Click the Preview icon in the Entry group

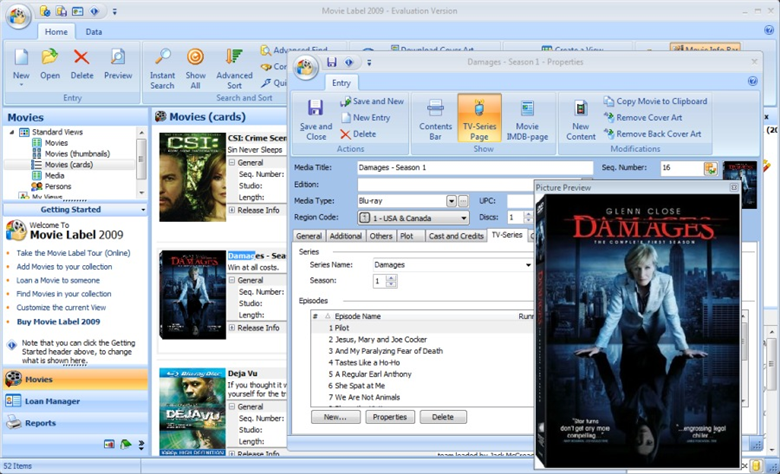(118, 62)
